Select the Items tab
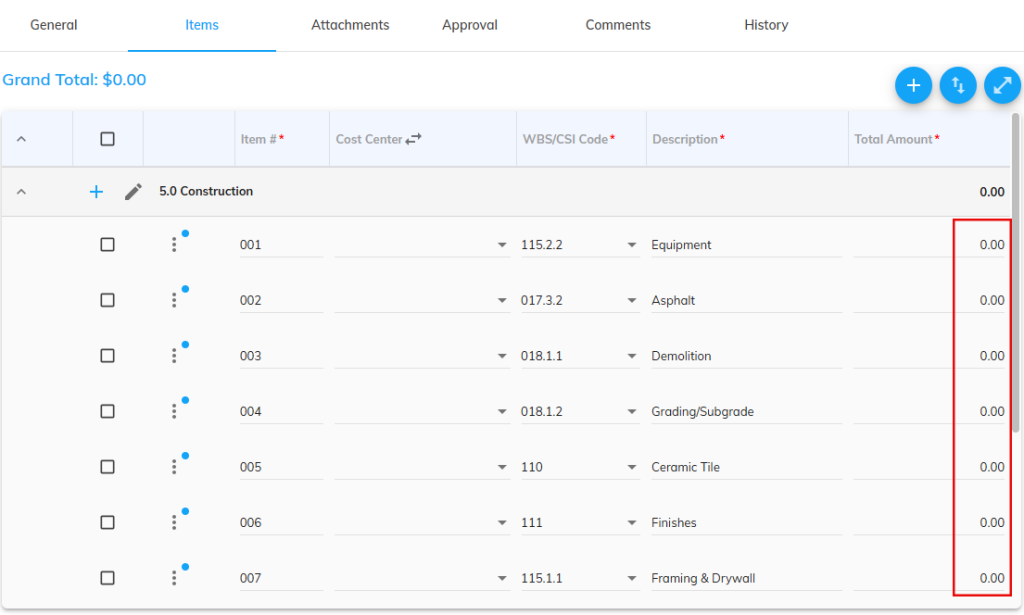The image size is (1024, 615). [x=202, y=25]
